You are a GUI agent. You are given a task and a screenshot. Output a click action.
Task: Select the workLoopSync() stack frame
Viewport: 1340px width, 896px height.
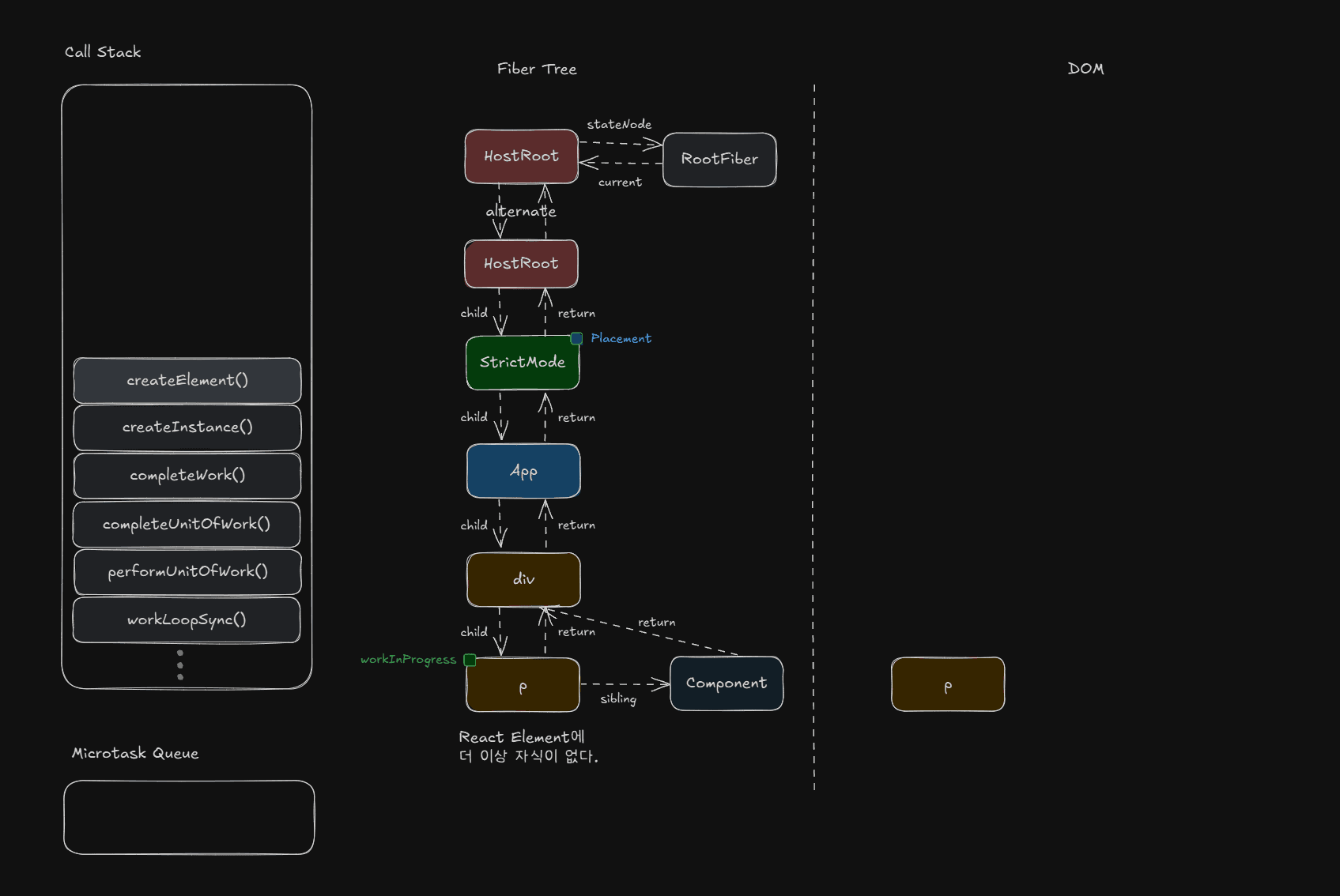(x=187, y=619)
